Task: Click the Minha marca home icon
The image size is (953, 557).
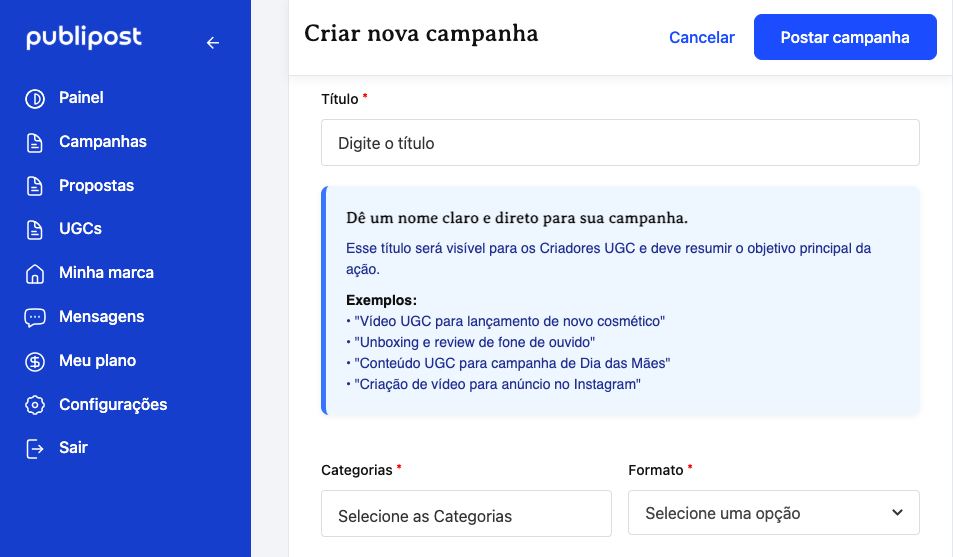Action: 35,273
